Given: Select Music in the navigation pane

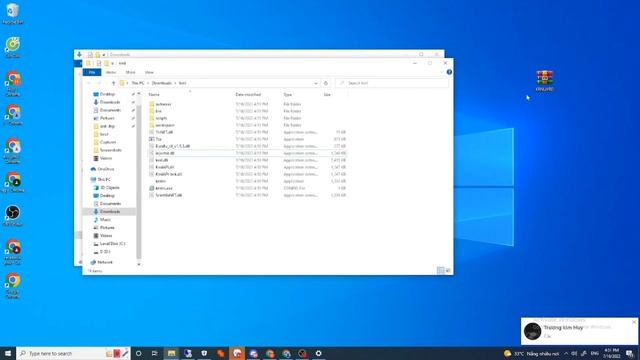Looking at the screenshot, I should pos(105,220).
